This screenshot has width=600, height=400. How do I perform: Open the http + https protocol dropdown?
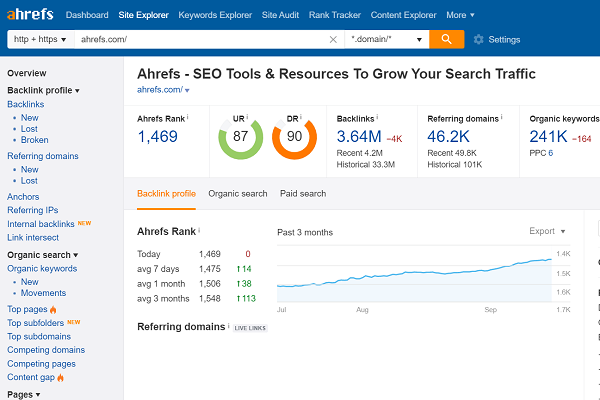(x=40, y=39)
